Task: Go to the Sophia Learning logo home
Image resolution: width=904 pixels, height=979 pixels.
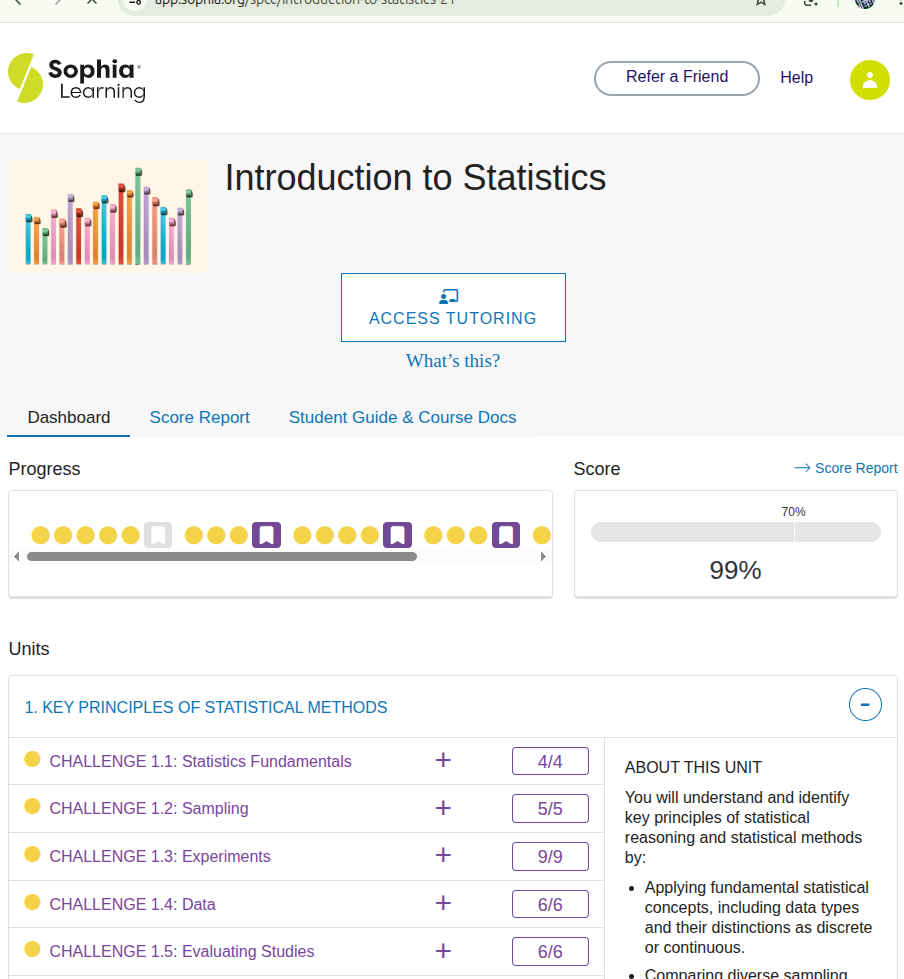Action: click(77, 78)
